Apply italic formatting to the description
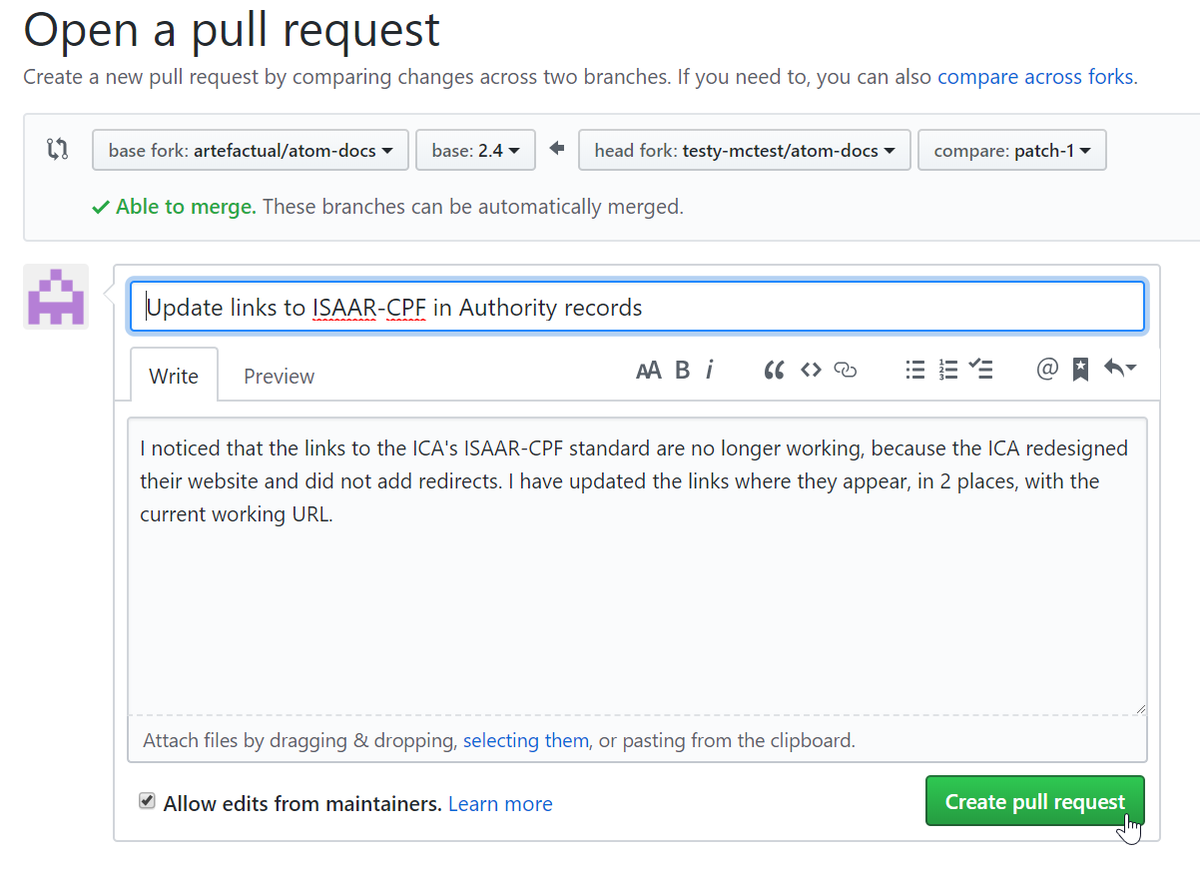 tap(710, 369)
